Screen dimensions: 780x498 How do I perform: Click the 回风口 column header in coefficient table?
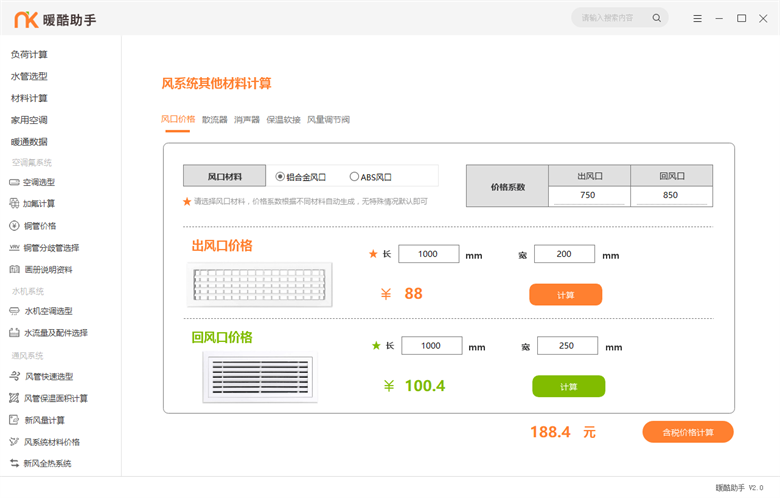coord(672,176)
